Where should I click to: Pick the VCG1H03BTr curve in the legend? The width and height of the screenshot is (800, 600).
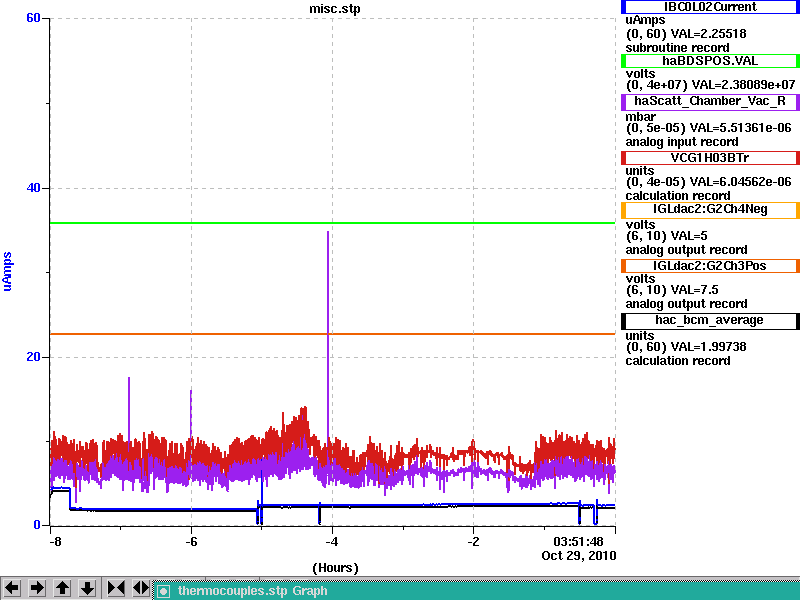click(710, 158)
